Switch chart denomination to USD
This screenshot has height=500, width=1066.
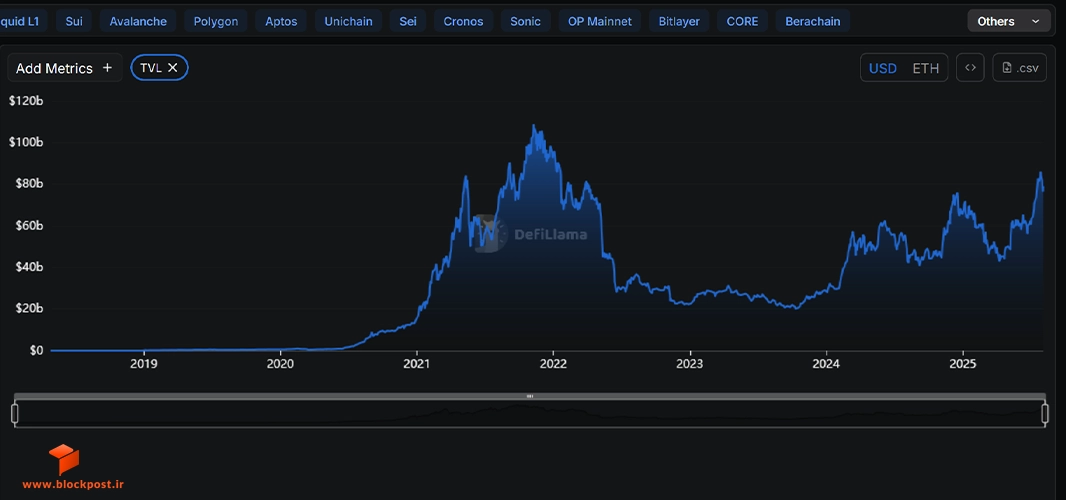pyautogui.click(x=882, y=68)
